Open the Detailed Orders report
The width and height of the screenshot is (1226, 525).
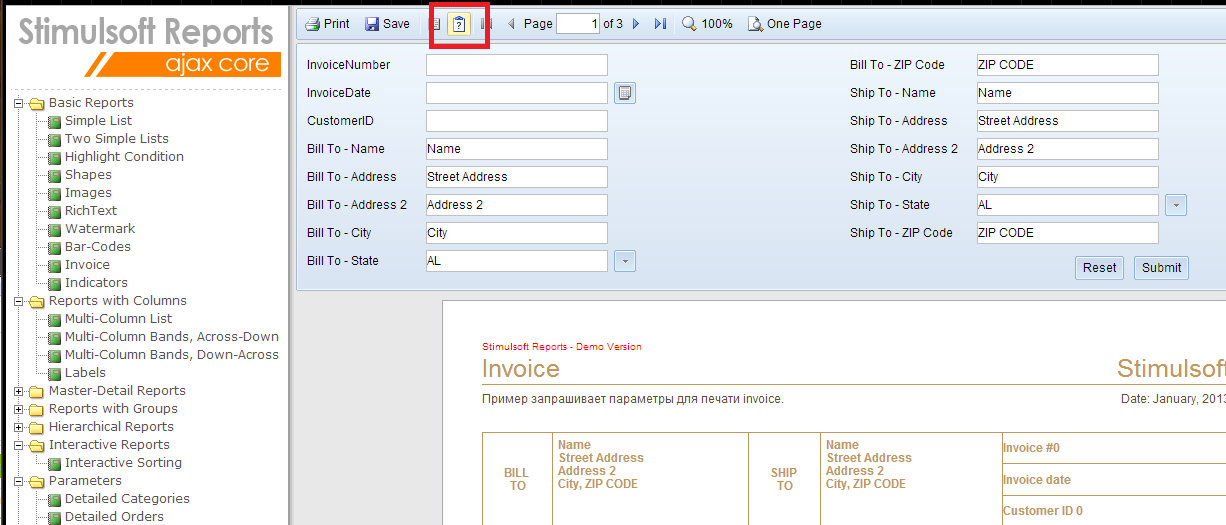pyautogui.click(x=114, y=517)
